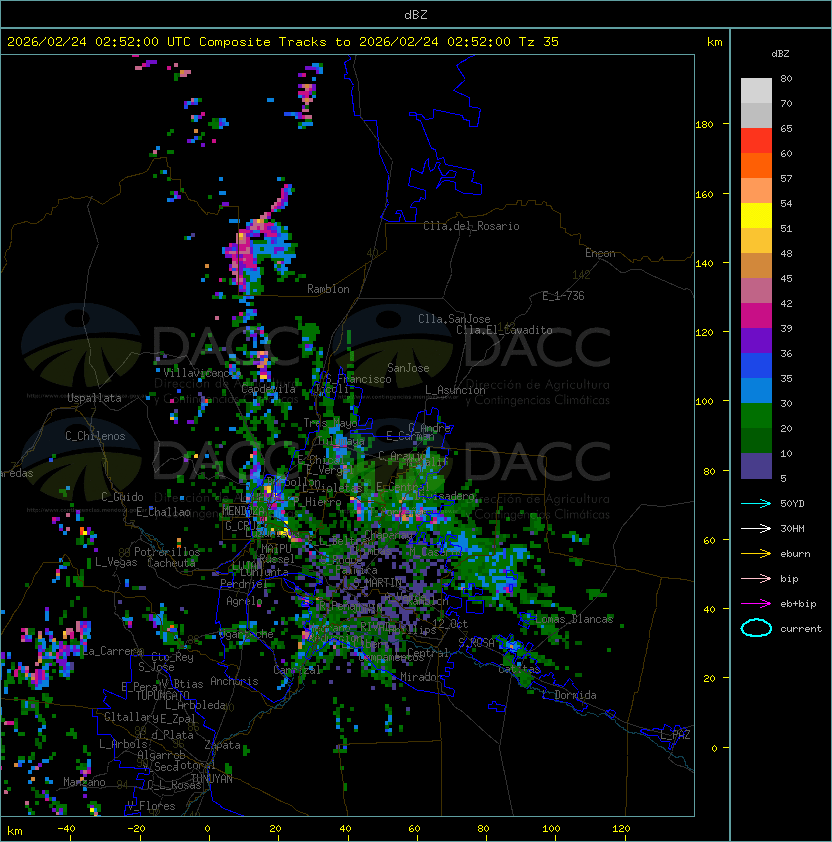The image size is (832, 842).
Task: Click the 'Ramblon' map label
Action: [328, 289]
